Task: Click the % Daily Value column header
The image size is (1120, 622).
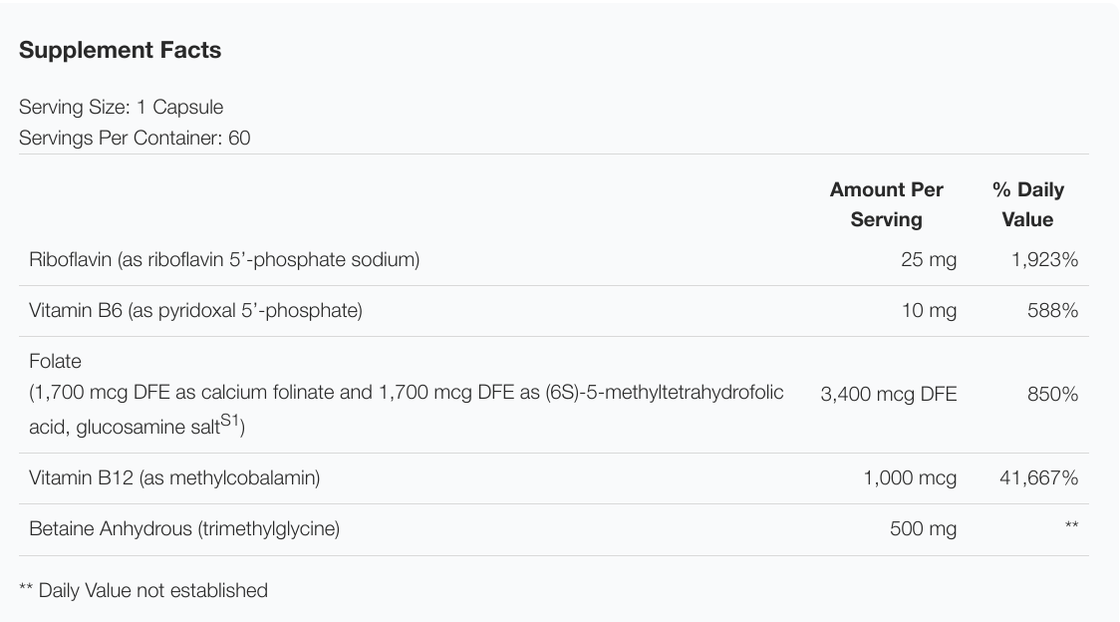Action: (x=1027, y=204)
